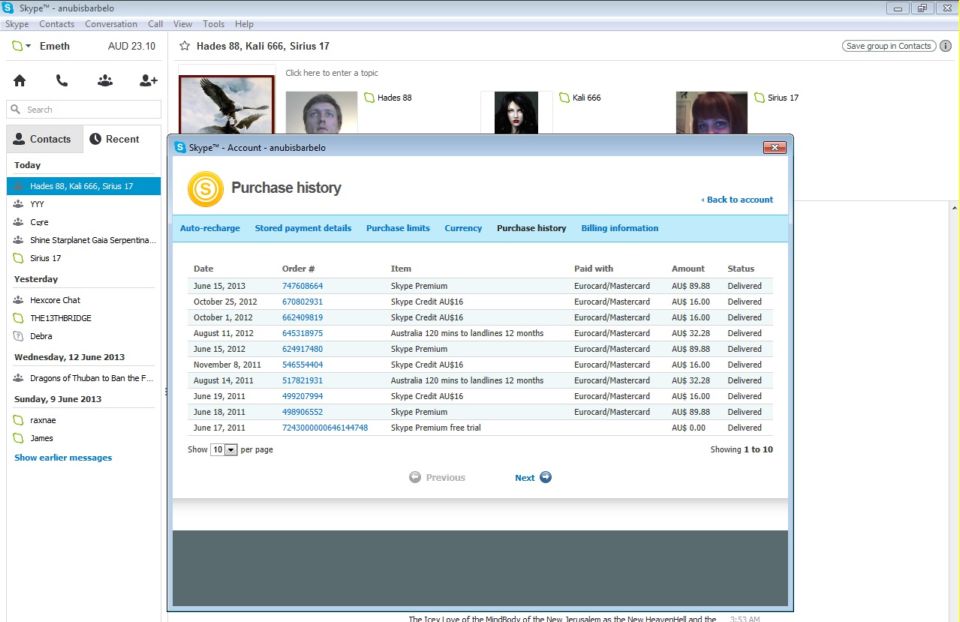This screenshot has width=960, height=622.
Task: Click the Search contacts field
Action: tap(84, 110)
